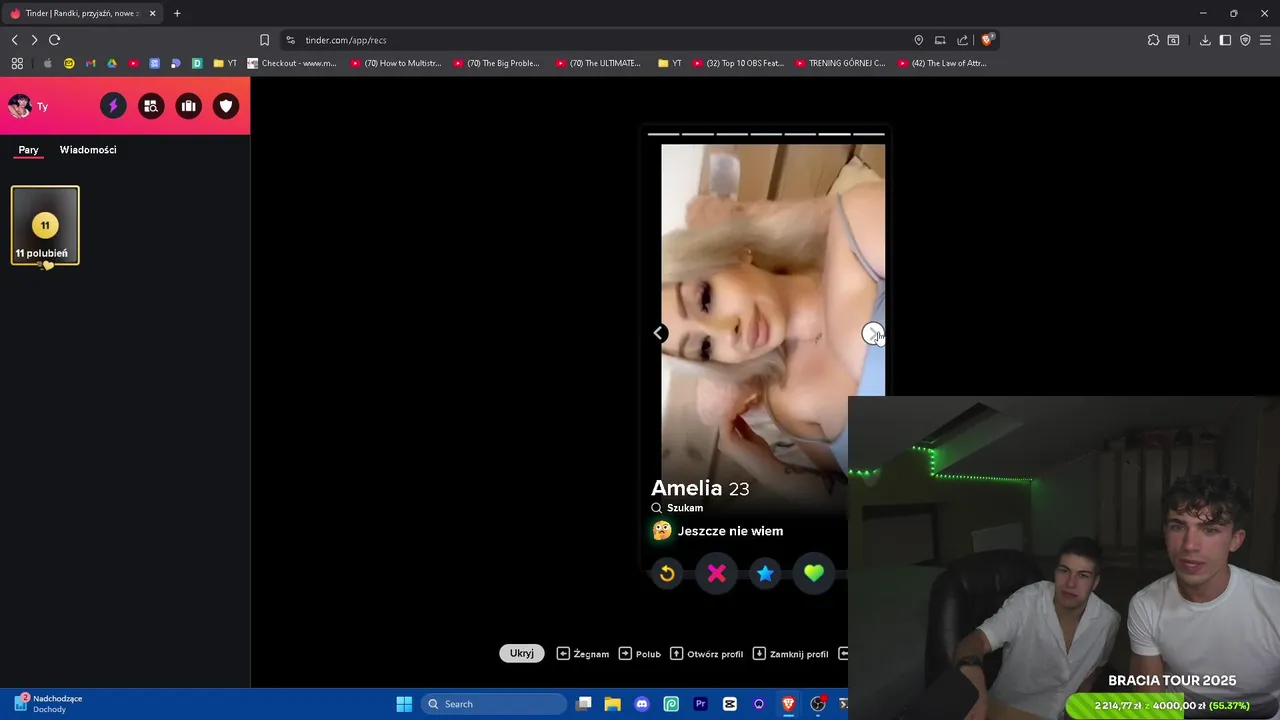Open Discord from the taskbar

pos(642,704)
